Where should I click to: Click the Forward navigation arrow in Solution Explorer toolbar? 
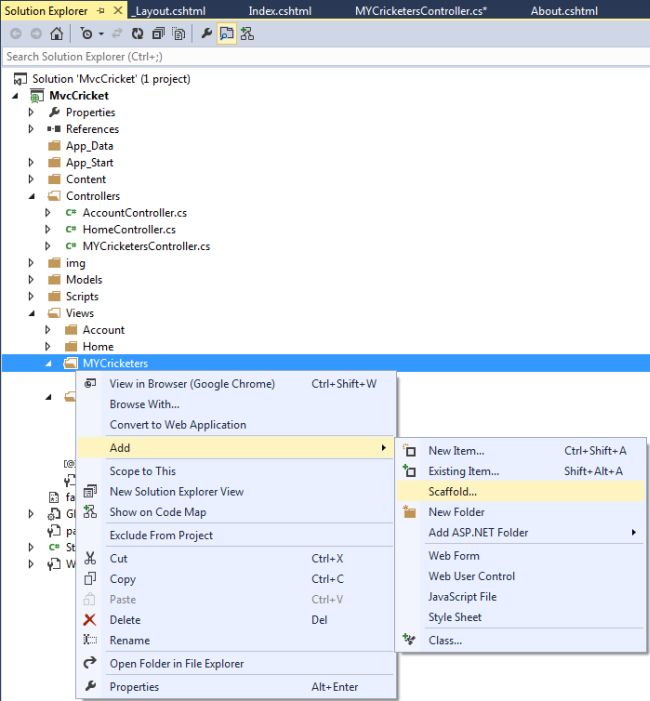coord(36,34)
